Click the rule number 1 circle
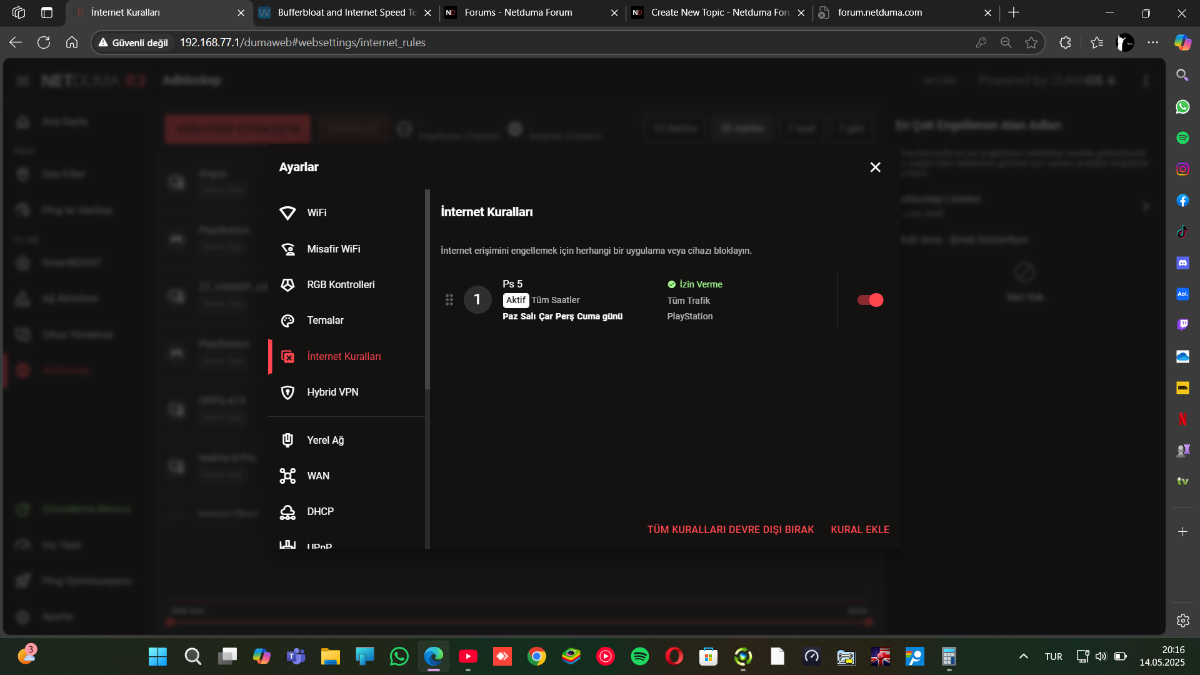 477,299
